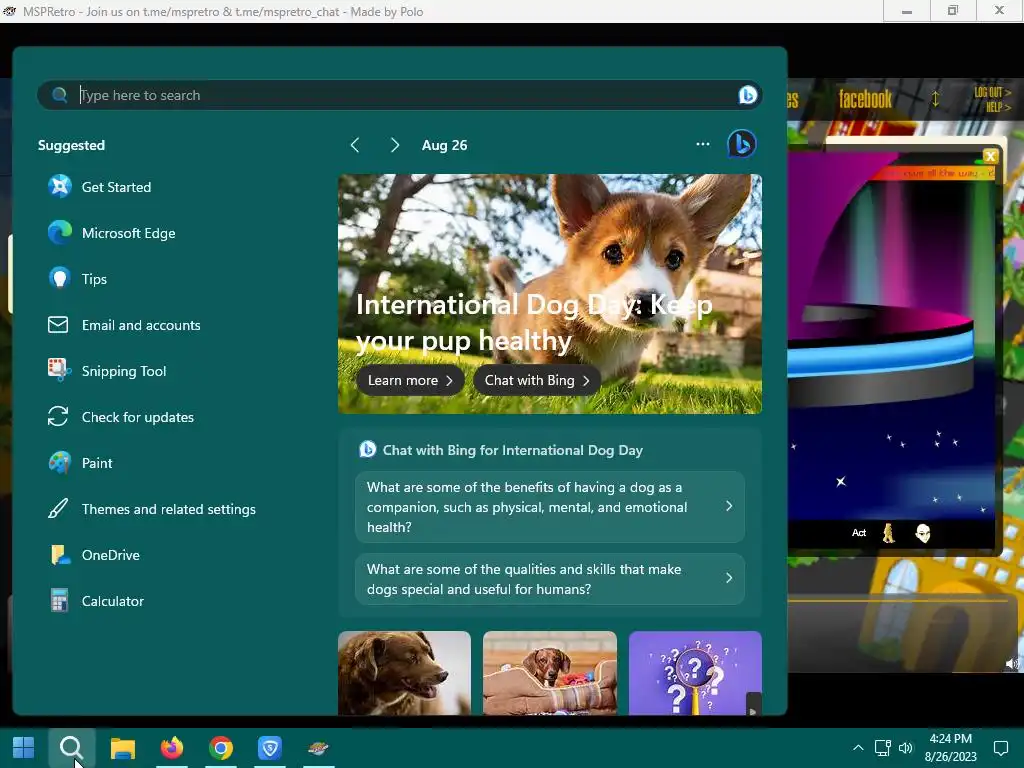The image size is (1024, 768).
Task: Open File Explorer from the taskbar
Action: [123, 748]
